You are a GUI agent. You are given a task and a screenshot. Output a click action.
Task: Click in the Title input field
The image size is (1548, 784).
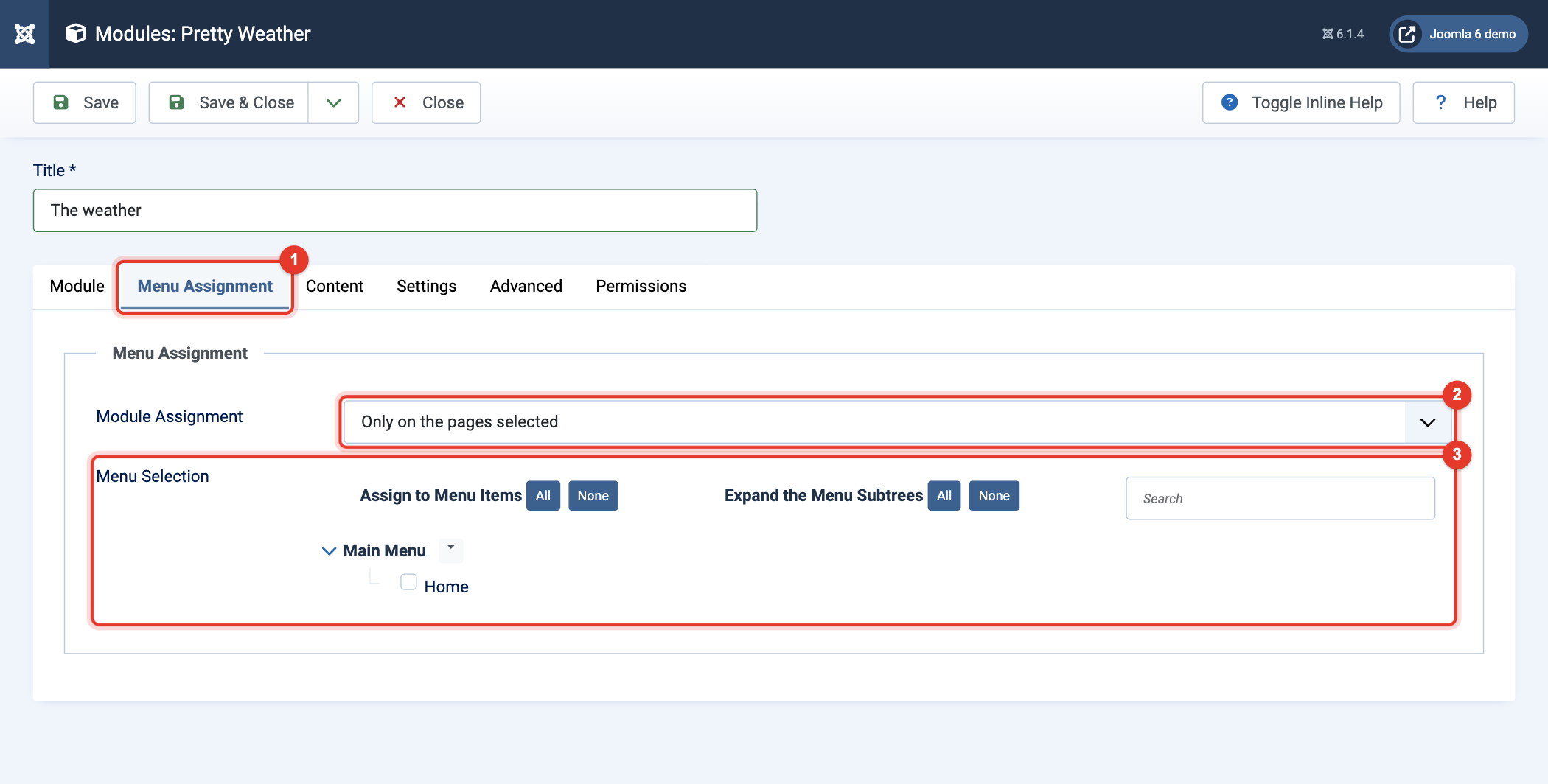coord(395,211)
